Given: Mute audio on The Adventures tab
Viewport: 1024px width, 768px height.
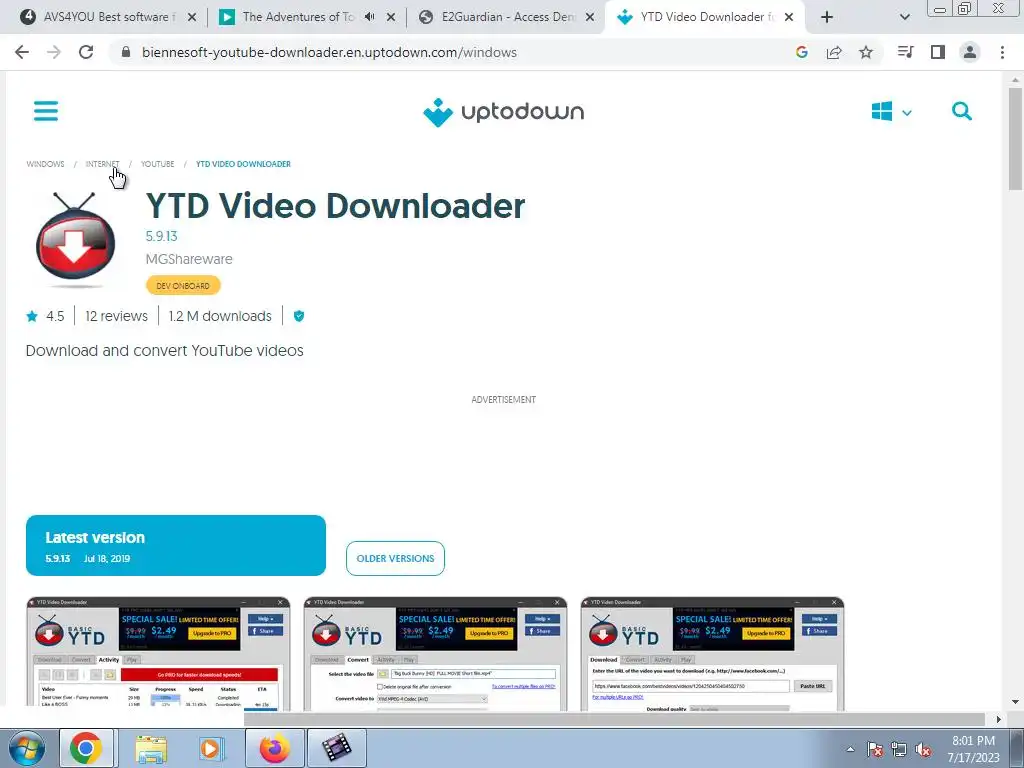Looking at the screenshot, I should click(x=370, y=17).
